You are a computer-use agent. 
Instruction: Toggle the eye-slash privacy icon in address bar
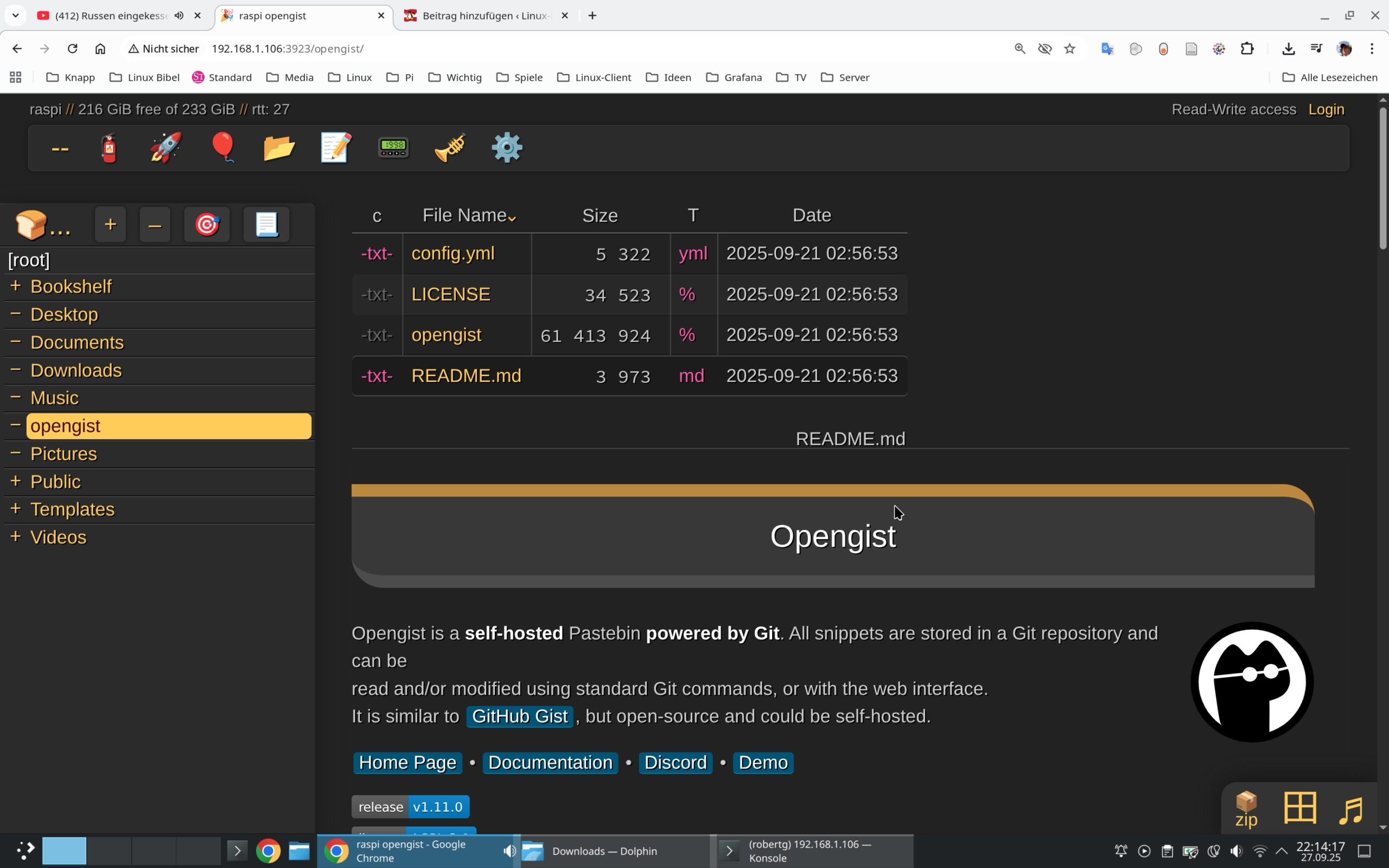[x=1044, y=49]
